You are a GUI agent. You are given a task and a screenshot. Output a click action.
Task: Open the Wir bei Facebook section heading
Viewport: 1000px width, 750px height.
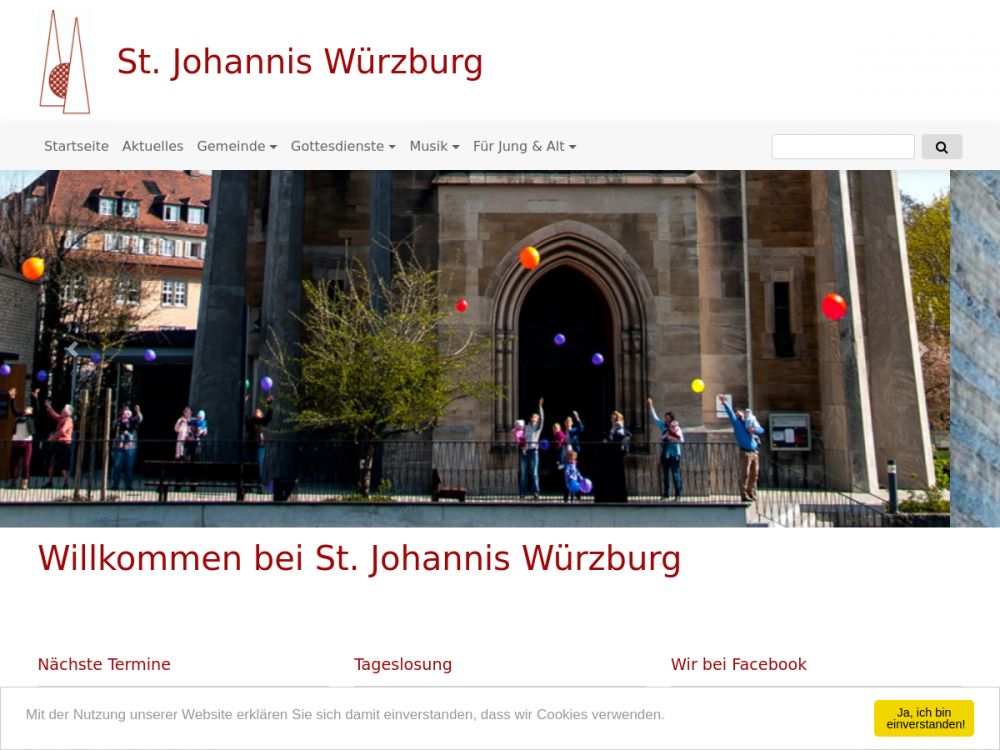(739, 665)
